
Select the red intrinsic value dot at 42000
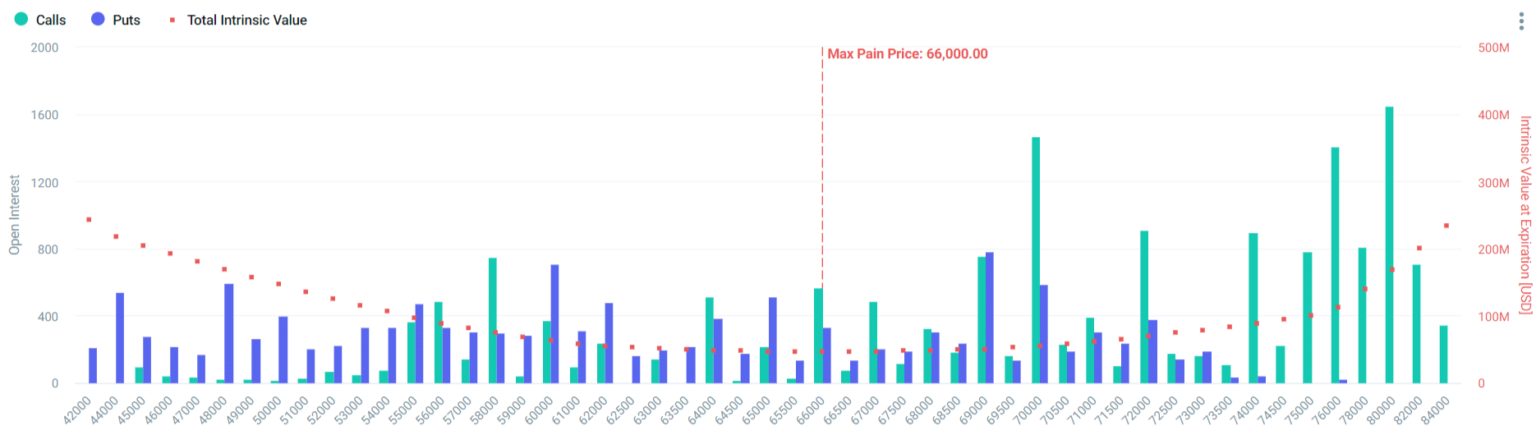click(89, 219)
